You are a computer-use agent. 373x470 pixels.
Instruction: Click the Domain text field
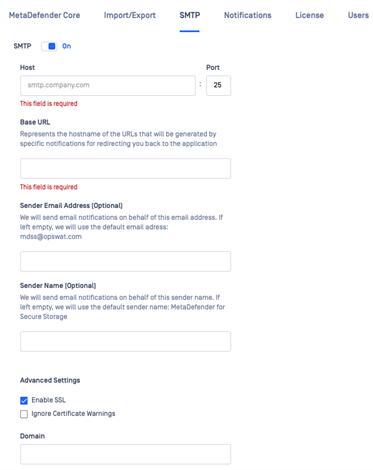point(125,454)
